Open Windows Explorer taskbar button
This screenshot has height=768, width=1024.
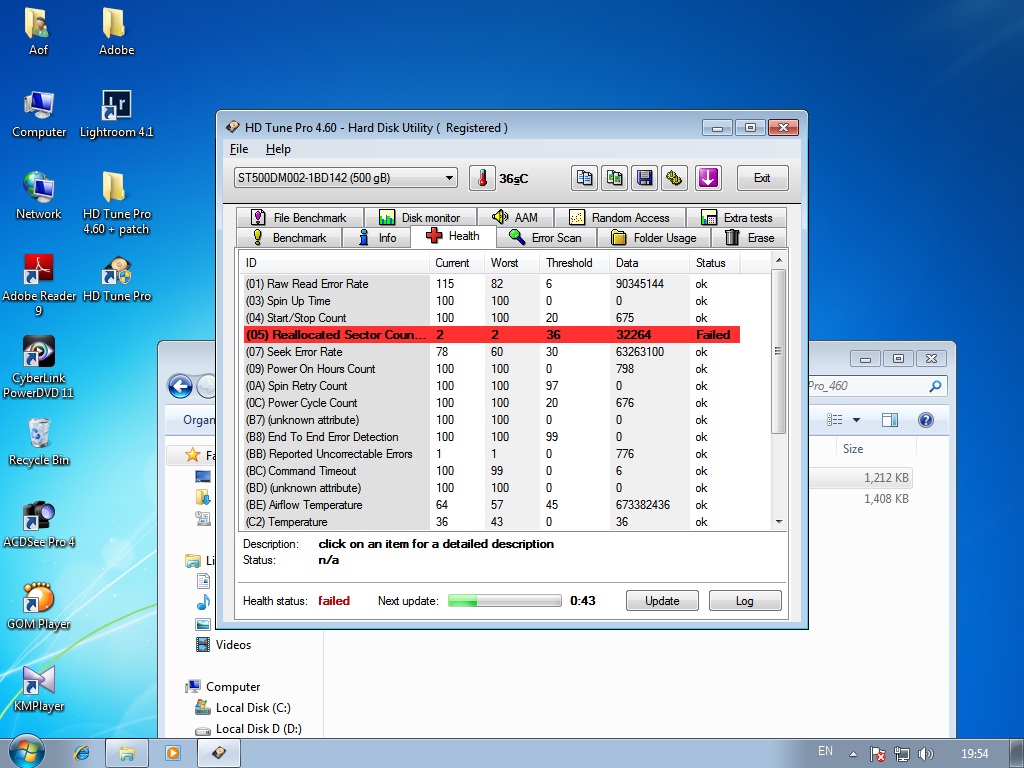click(x=126, y=754)
